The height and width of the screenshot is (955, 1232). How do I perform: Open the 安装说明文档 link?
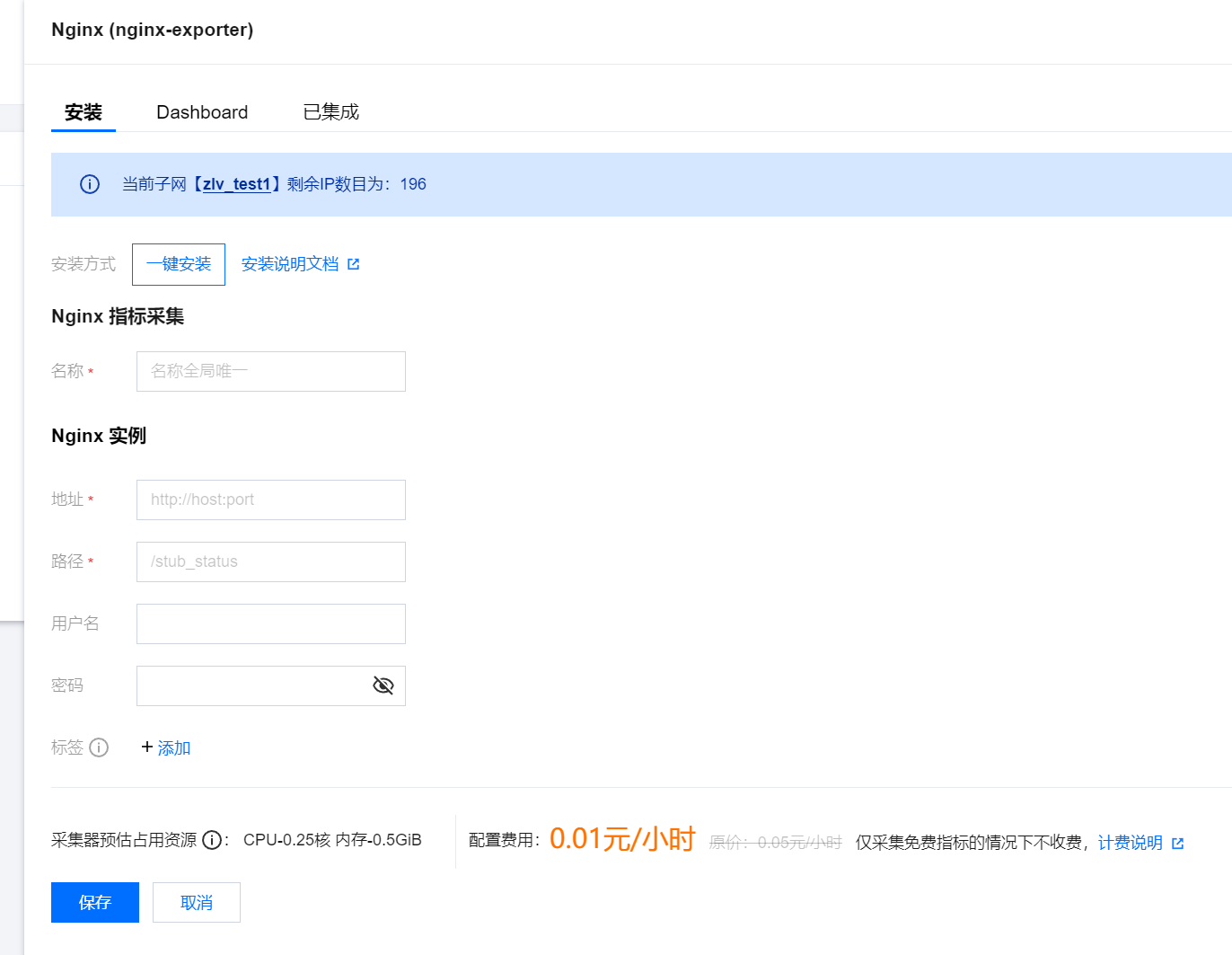pos(290,264)
